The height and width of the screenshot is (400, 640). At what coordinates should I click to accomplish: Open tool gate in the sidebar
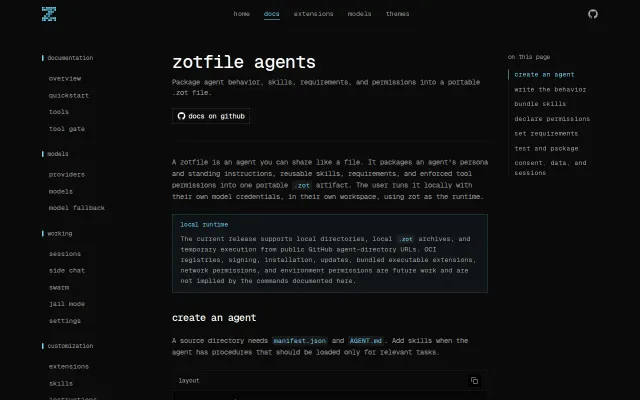[x=67, y=129]
